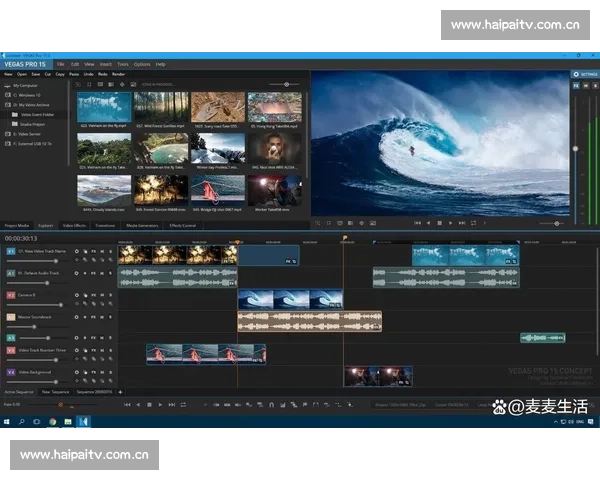Mute the V1 video track
This screenshot has width=600, height=480.
103,250
